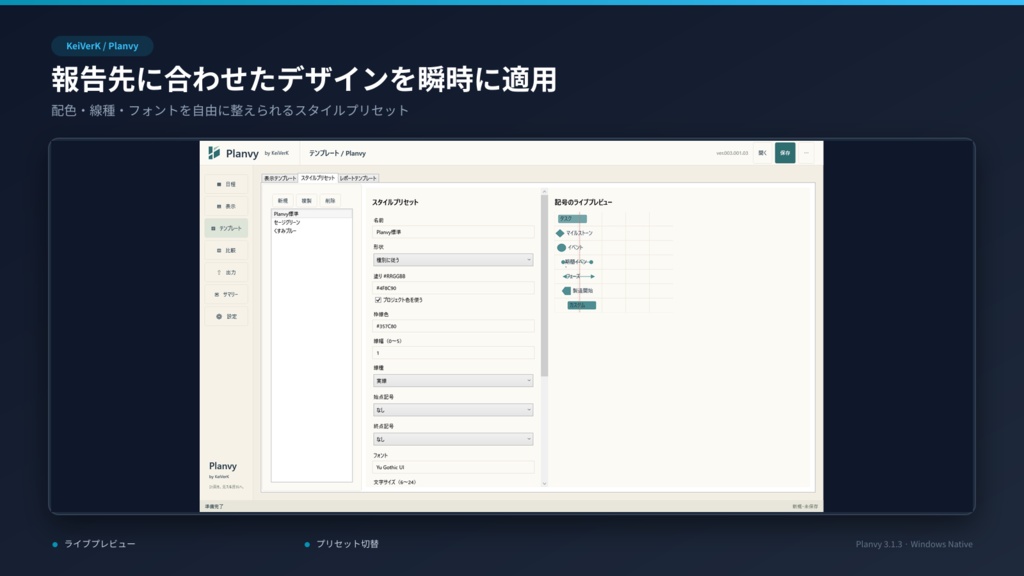
Task: Click the 塗り #RRGGBB color input
Action: (453, 287)
